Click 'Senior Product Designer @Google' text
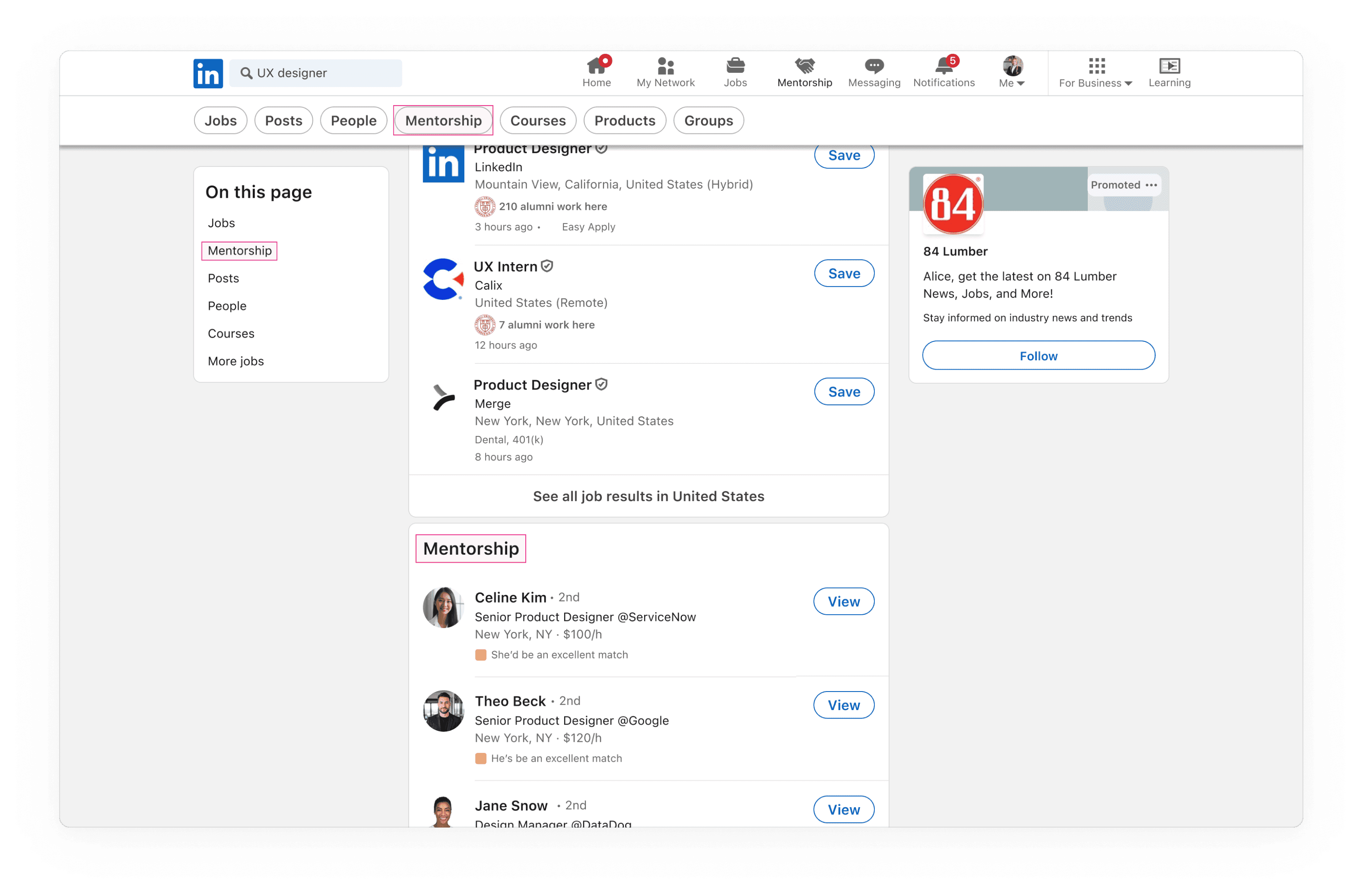Image resolution: width=1363 pixels, height=896 pixels. click(x=572, y=721)
